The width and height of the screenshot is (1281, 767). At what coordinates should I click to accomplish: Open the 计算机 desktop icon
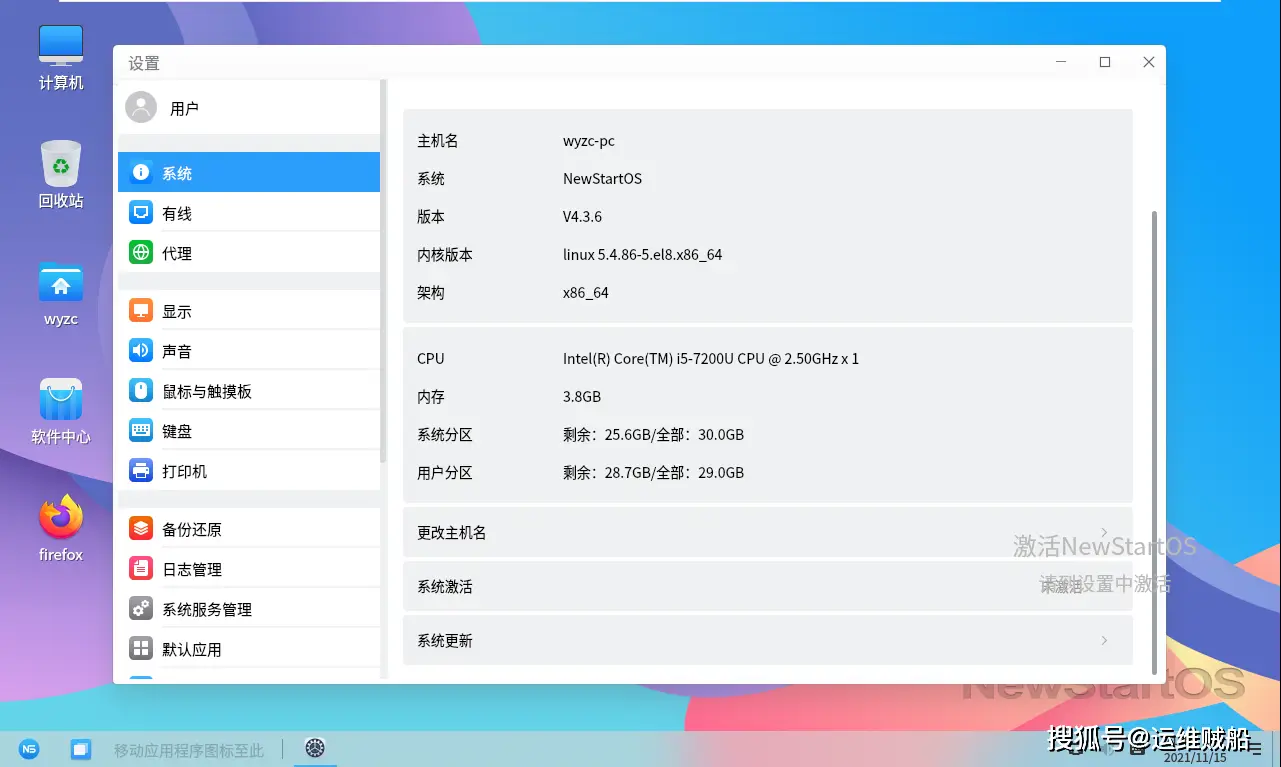click(x=61, y=58)
